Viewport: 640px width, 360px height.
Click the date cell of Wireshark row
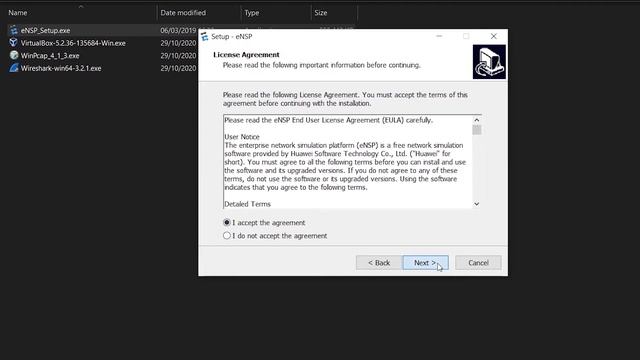coord(178,68)
